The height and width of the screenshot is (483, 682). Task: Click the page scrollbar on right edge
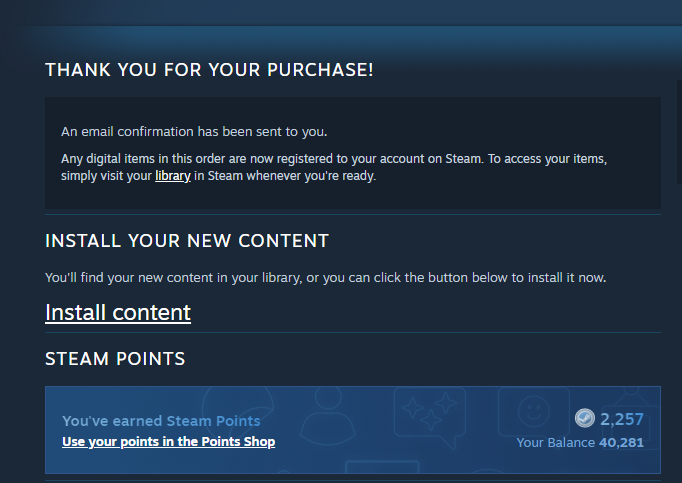click(679, 132)
